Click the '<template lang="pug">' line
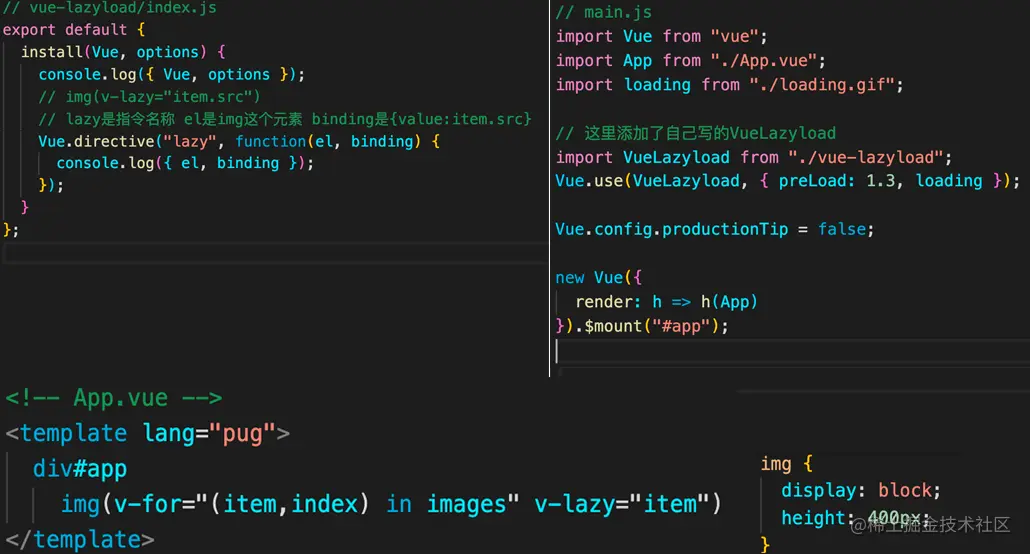1030x554 pixels. click(x=148, y=433)
